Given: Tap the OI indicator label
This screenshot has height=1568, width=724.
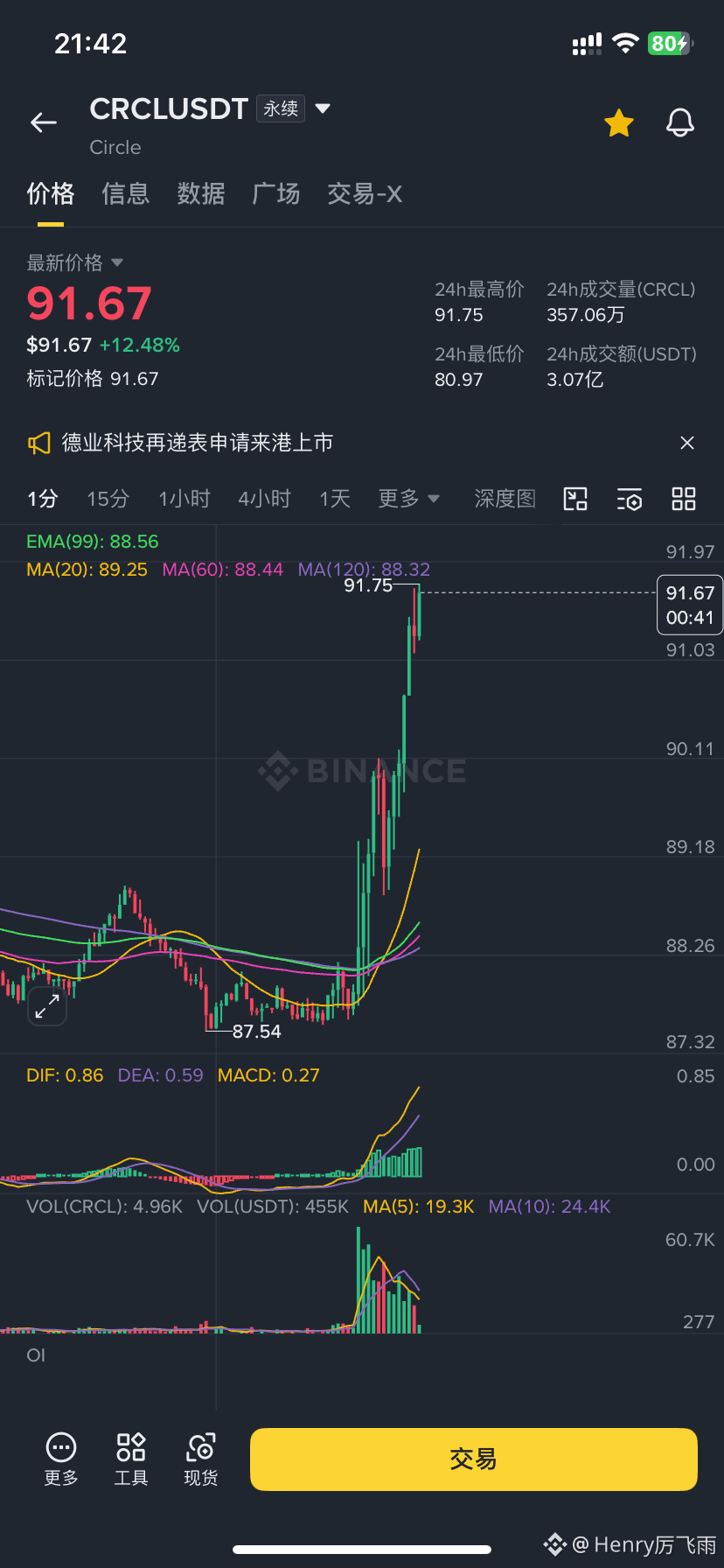Looking at the screenshot, I should point(36,1355).
